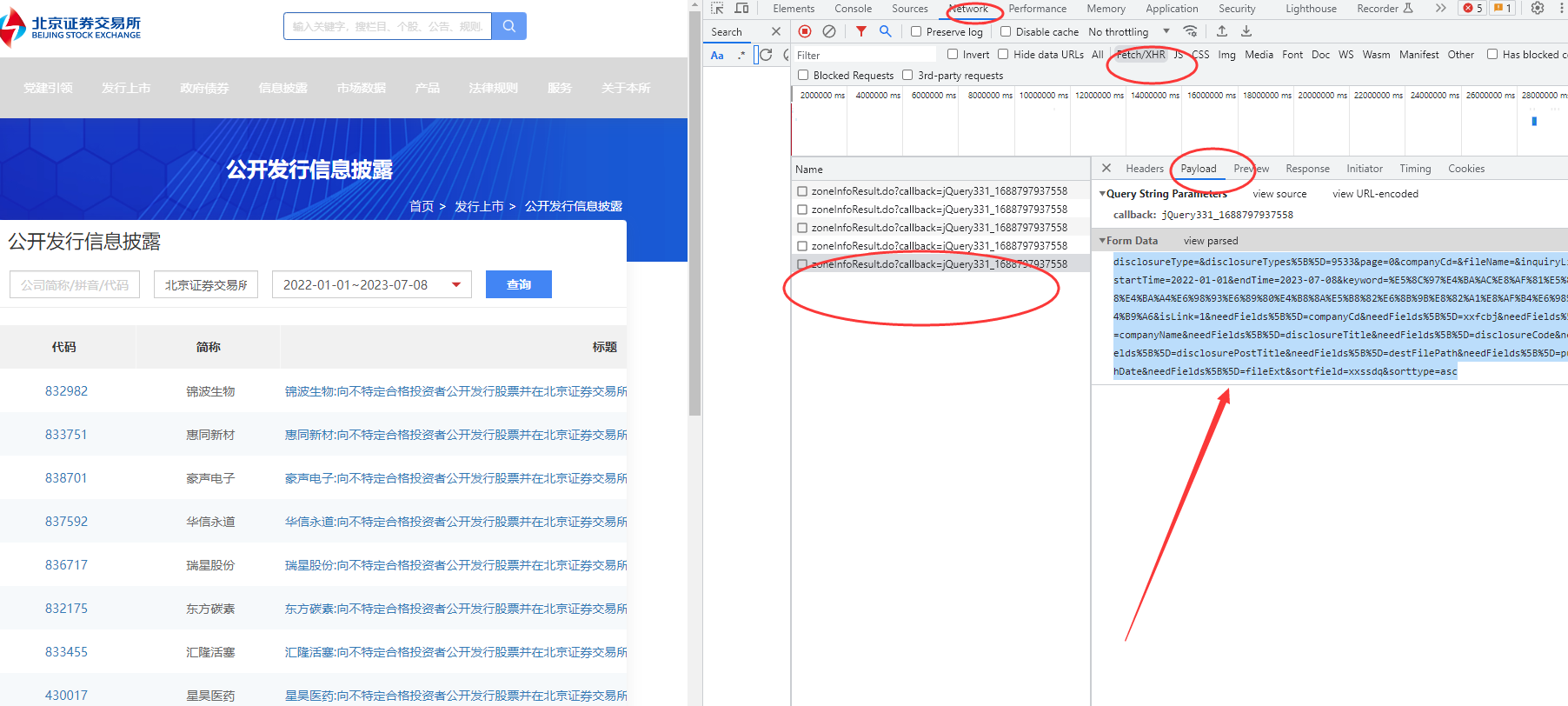
Task: Close the Search side panel
Action: click(776, 31)
